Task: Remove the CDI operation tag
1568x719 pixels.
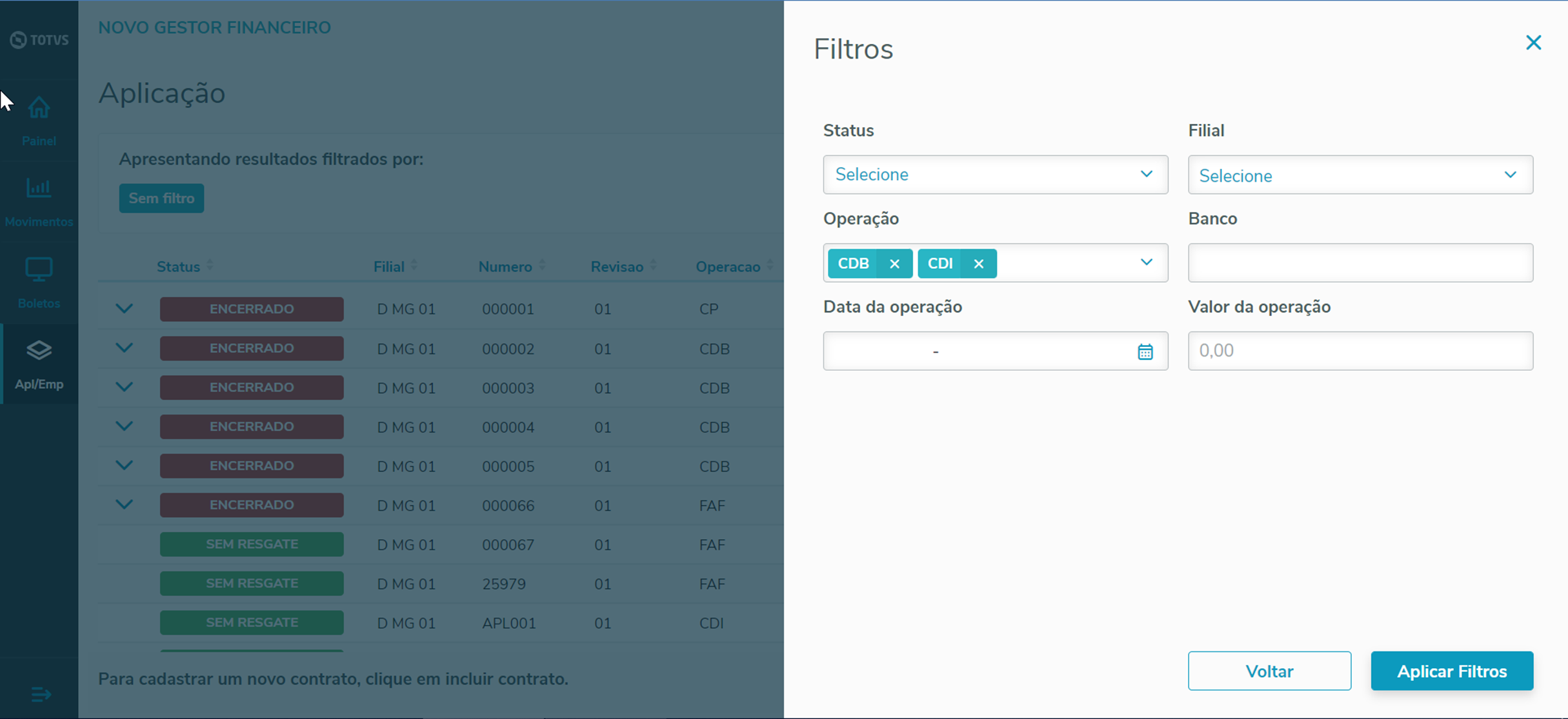Action: tap(978, 264)
